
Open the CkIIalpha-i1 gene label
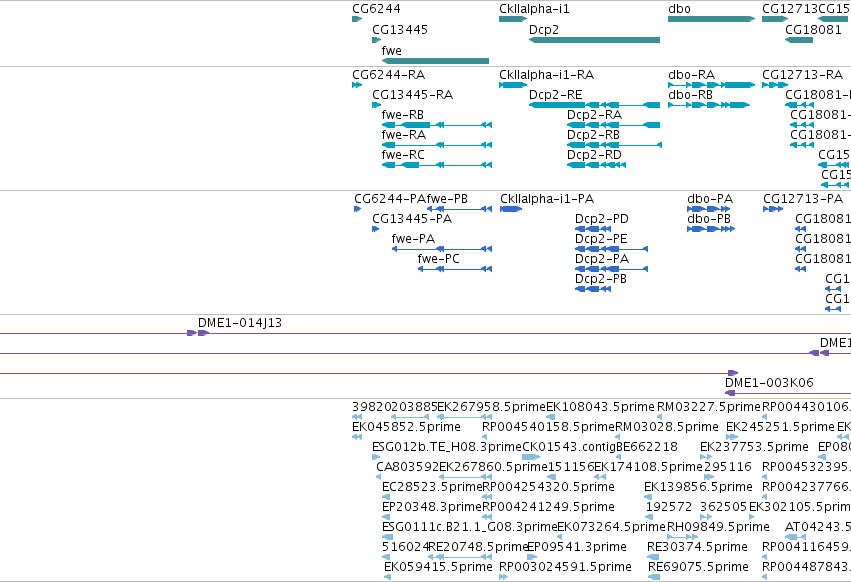click(534, 9)
